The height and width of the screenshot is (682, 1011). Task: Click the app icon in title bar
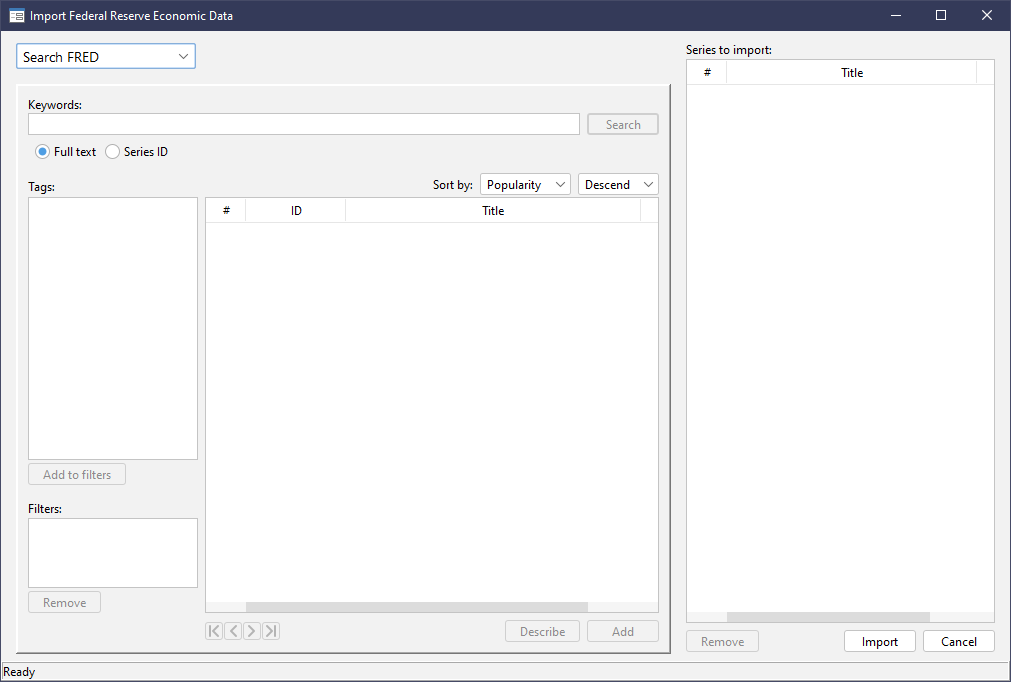point(17,15)
